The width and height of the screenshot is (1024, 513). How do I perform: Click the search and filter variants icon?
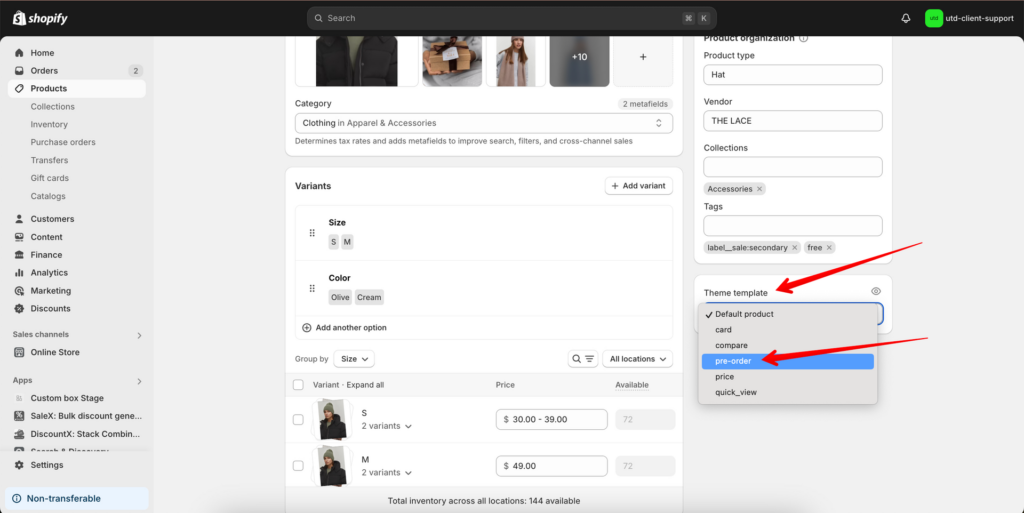click(x=583, y=359)
